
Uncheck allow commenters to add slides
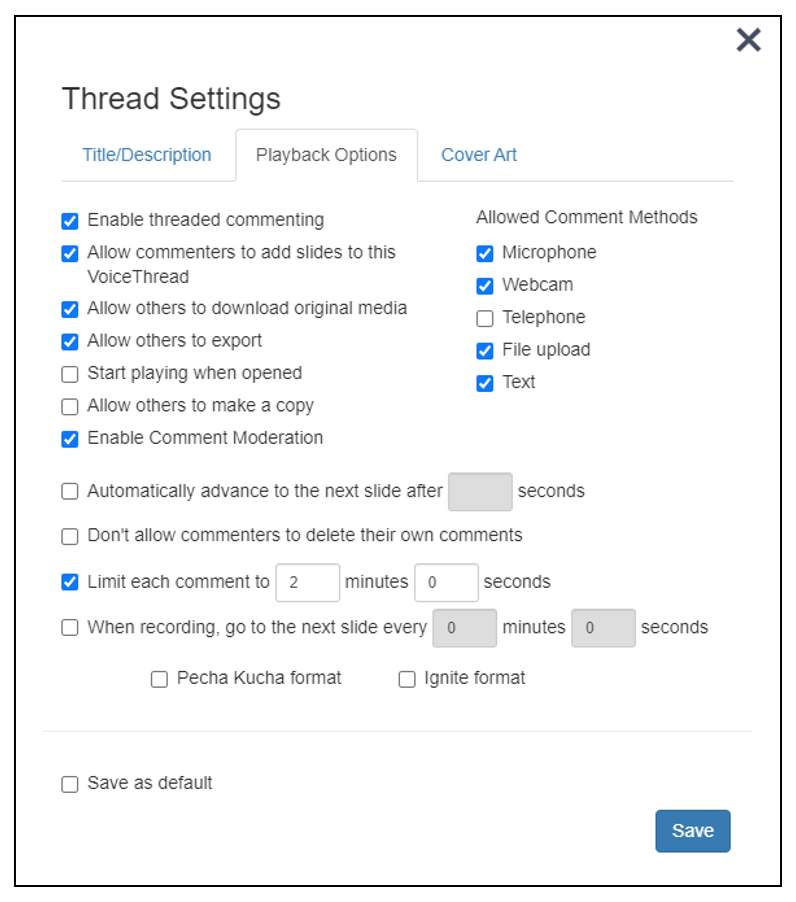(69, 253)
